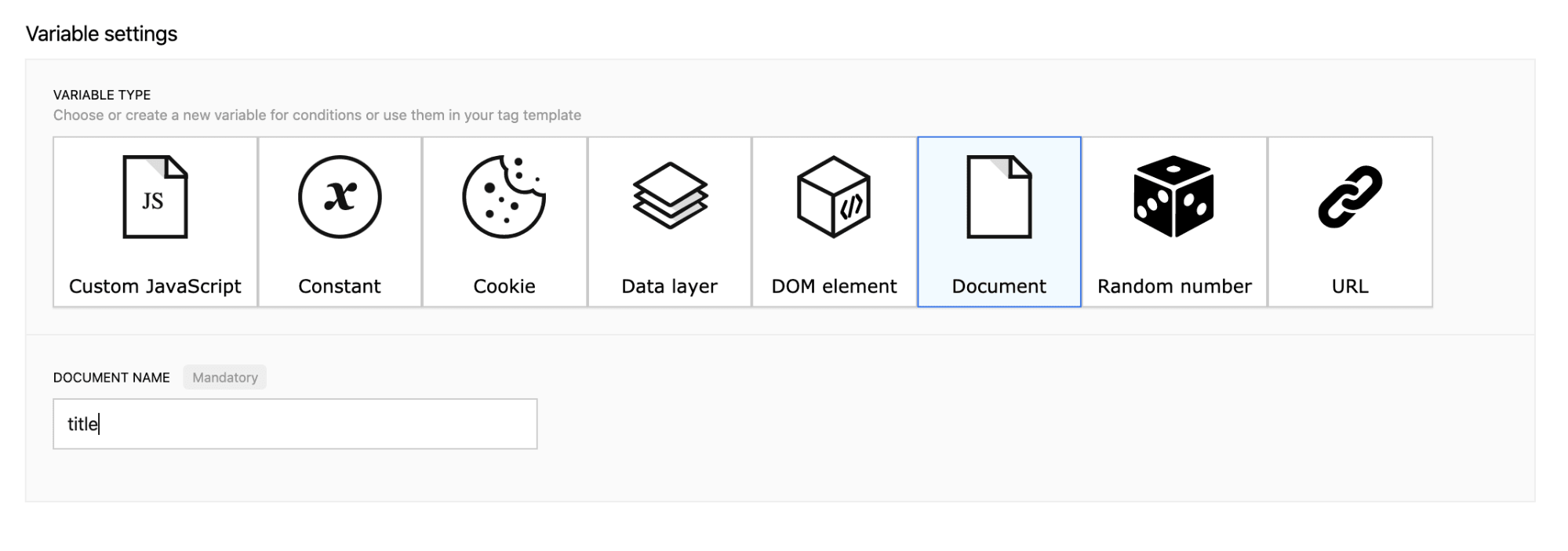The height and width of the screenshot is (551, 1568).
Task: Select the Data layer stack icon
Action: coord(670,196)
